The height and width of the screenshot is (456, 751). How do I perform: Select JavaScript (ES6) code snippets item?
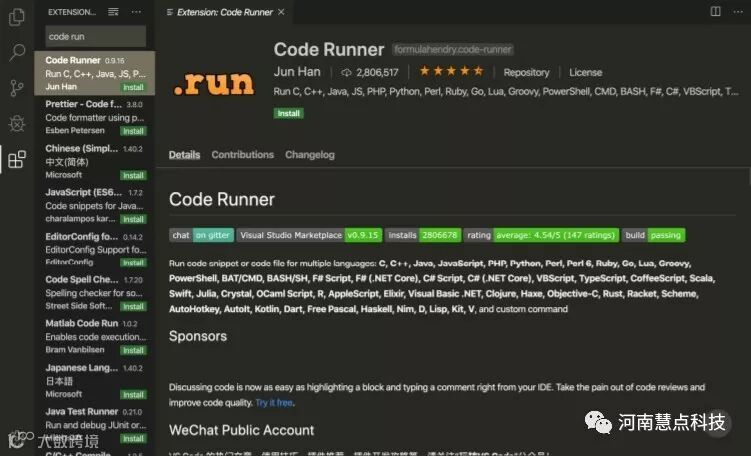[x=95, y=205]
